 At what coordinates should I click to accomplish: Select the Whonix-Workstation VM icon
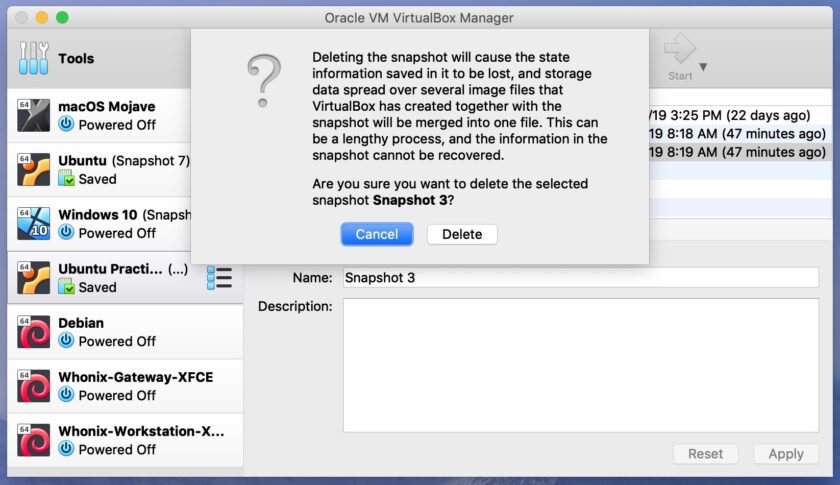click(x=33, y=440)
